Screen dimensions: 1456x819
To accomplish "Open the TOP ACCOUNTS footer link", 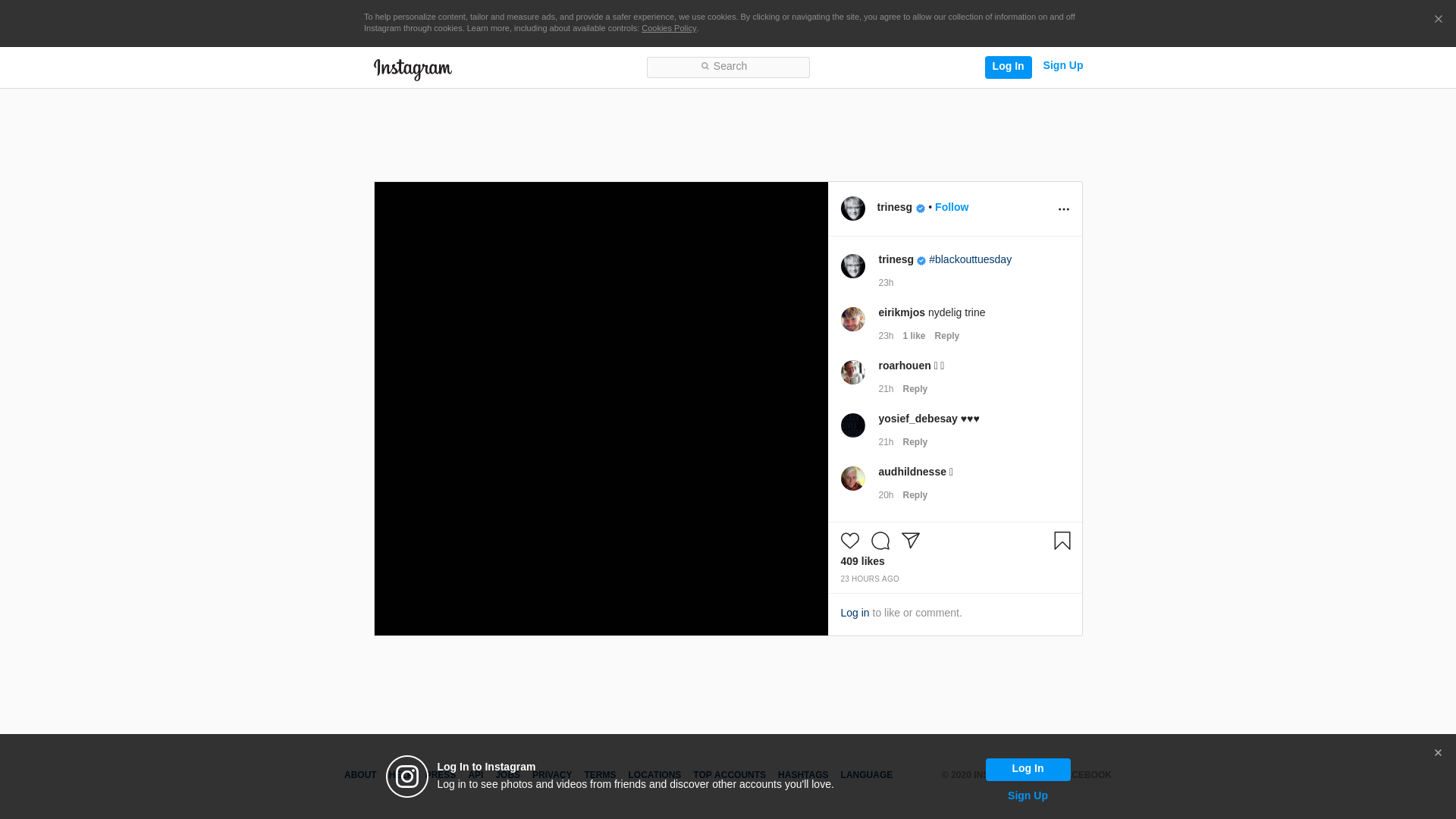I will (730, 776).
